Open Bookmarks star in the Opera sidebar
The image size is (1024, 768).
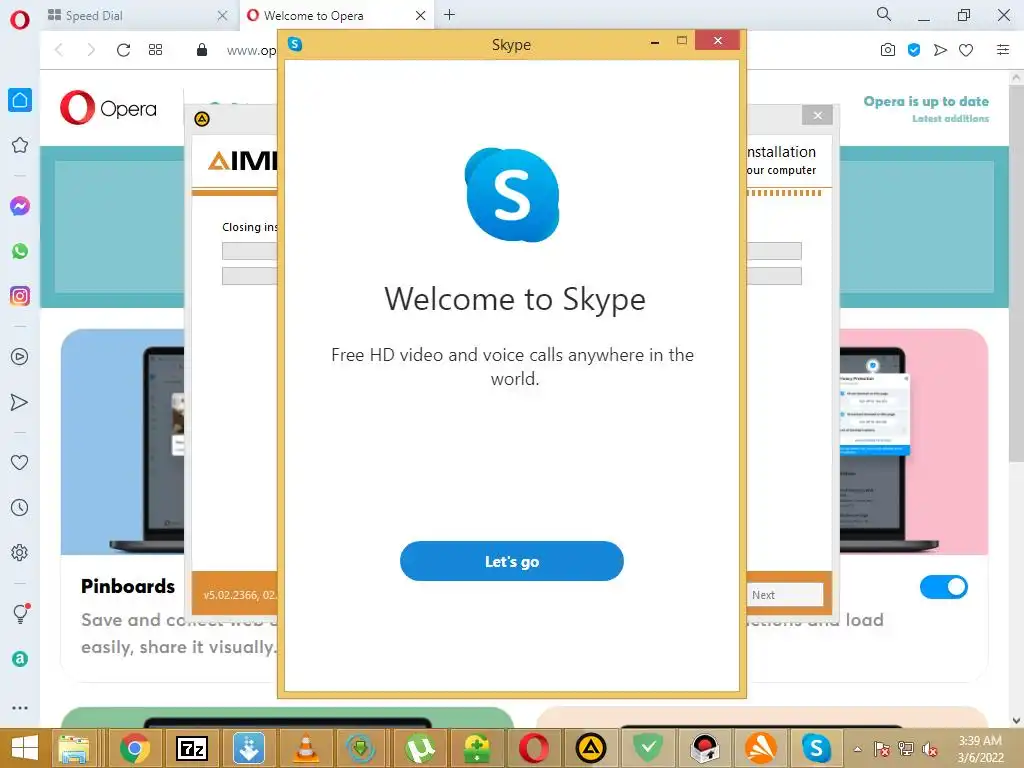click(20, 145)
